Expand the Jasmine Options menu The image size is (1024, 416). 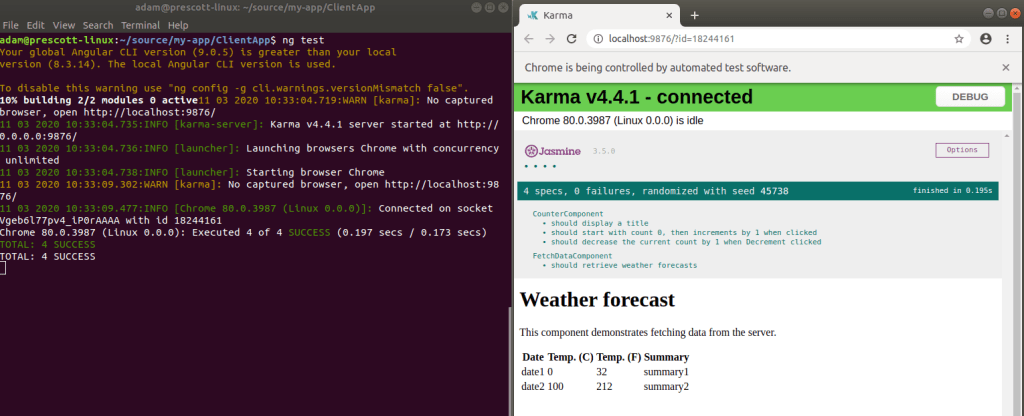coord(961,150)
